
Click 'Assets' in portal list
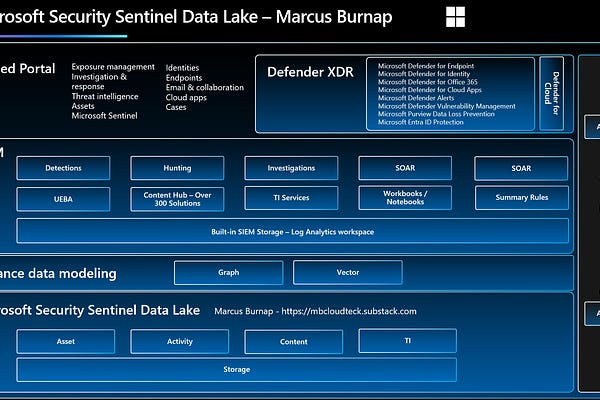[x=83, y=106]
